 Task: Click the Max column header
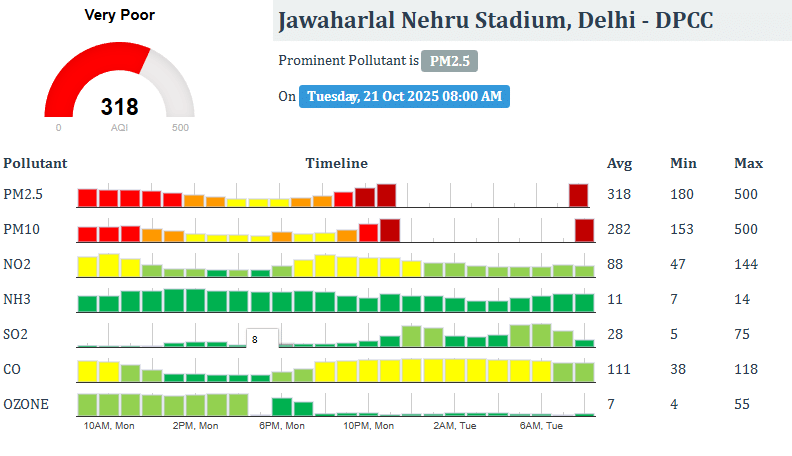[x=748, y=163]
